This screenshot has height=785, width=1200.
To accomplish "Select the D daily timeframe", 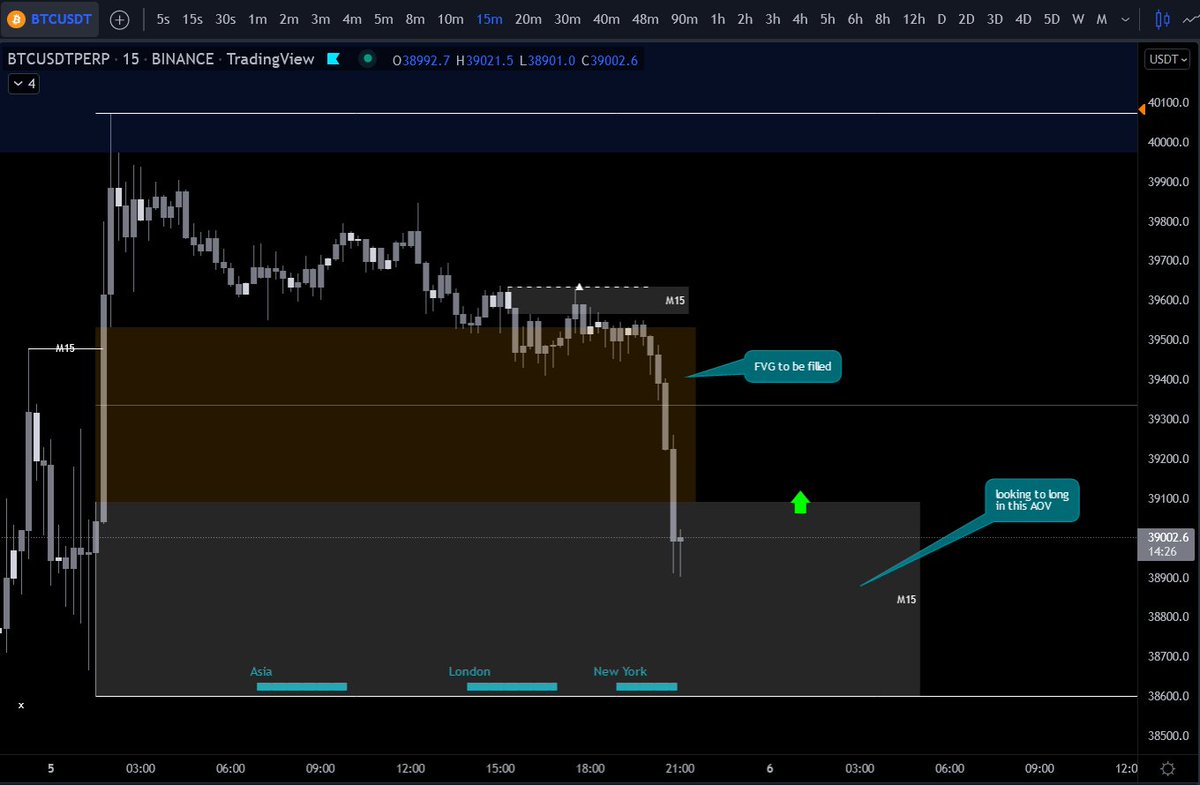I will (941, 19).
